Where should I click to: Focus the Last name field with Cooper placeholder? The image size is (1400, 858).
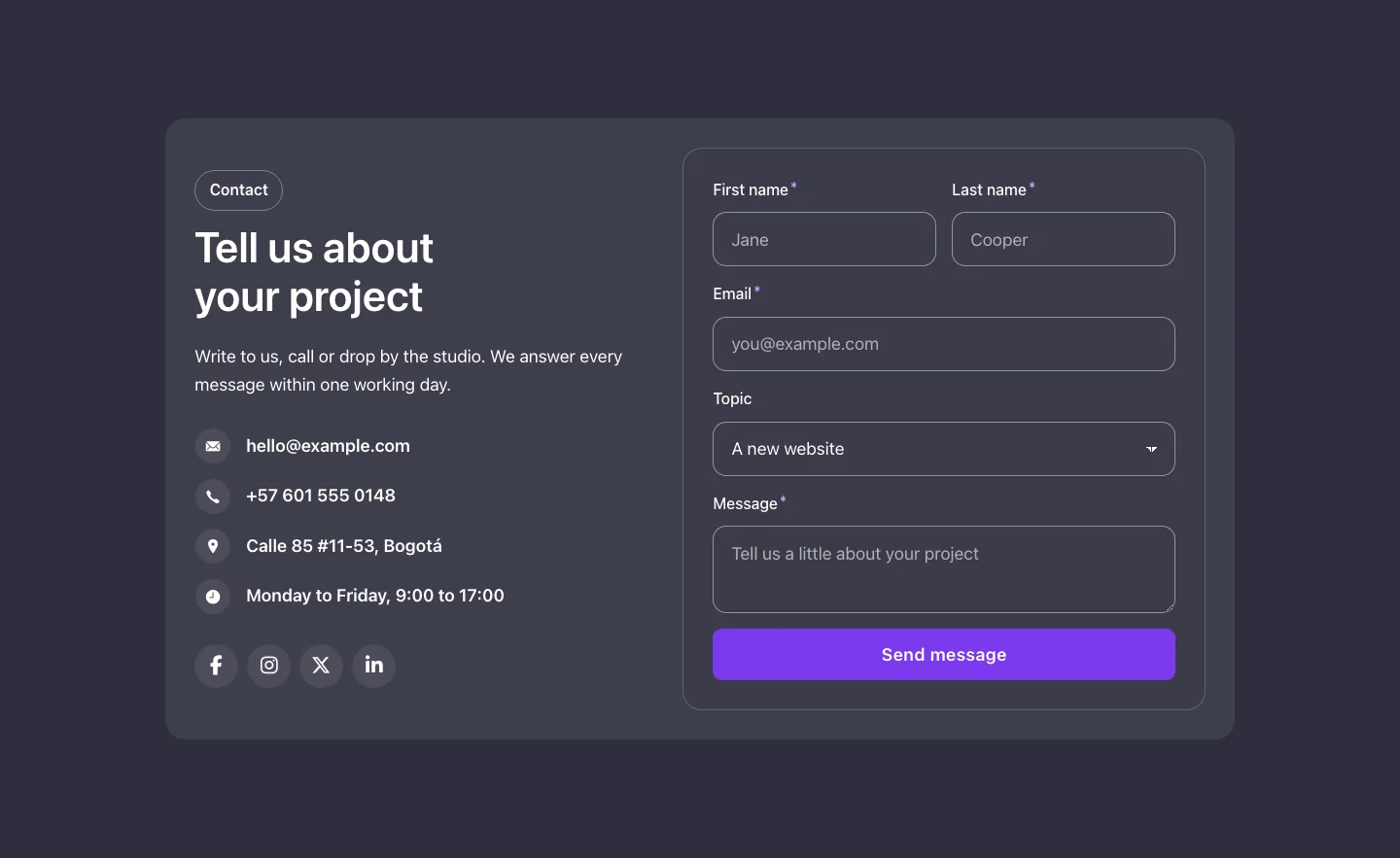pos(1064,239)
